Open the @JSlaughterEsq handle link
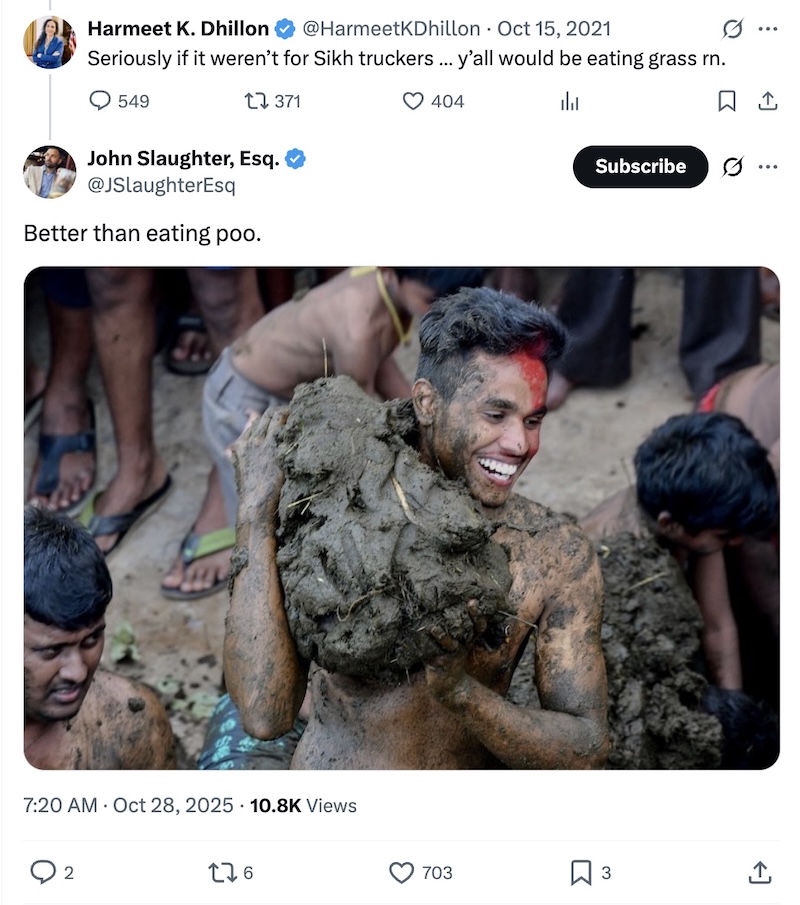Image resolution: width=800 pixels, height=905 pixels. (x=162, y=185)
